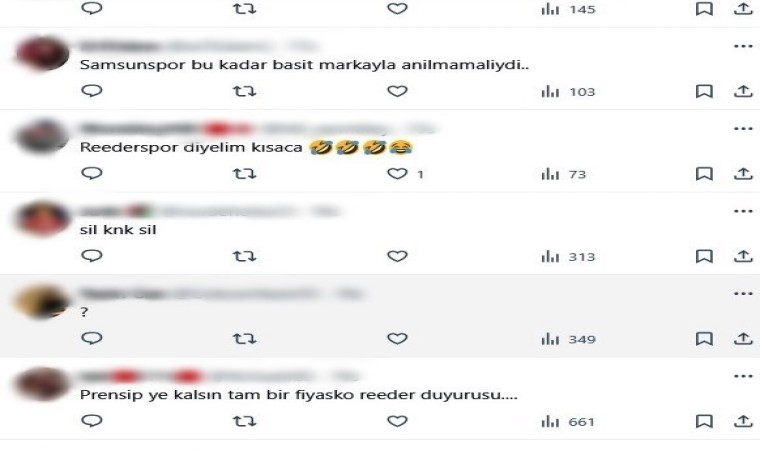Retweet the 'Prensip ye kalsın' fiyasko comment
This screenshot has height=450, width=760.
pos(244,421)
